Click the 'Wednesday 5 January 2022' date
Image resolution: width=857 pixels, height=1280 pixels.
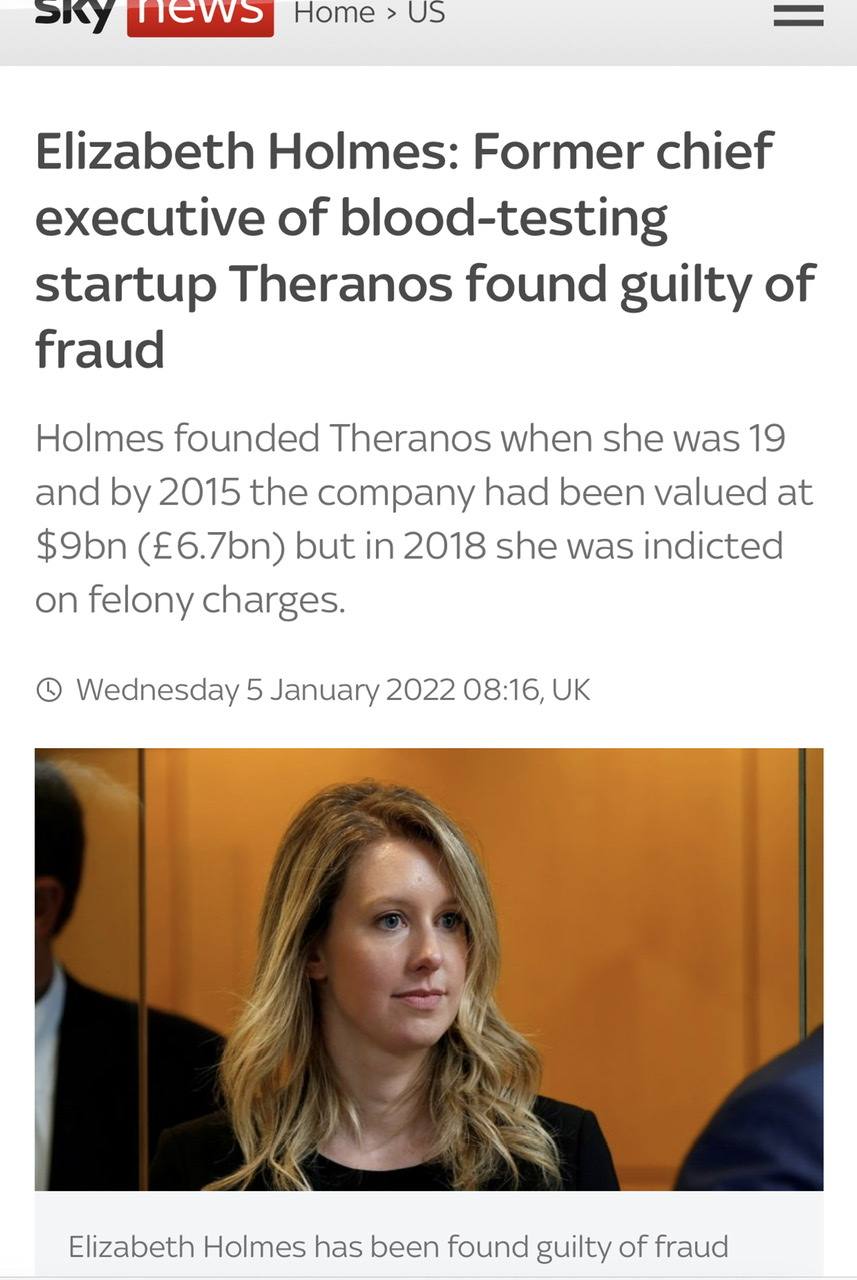point(266,690)
